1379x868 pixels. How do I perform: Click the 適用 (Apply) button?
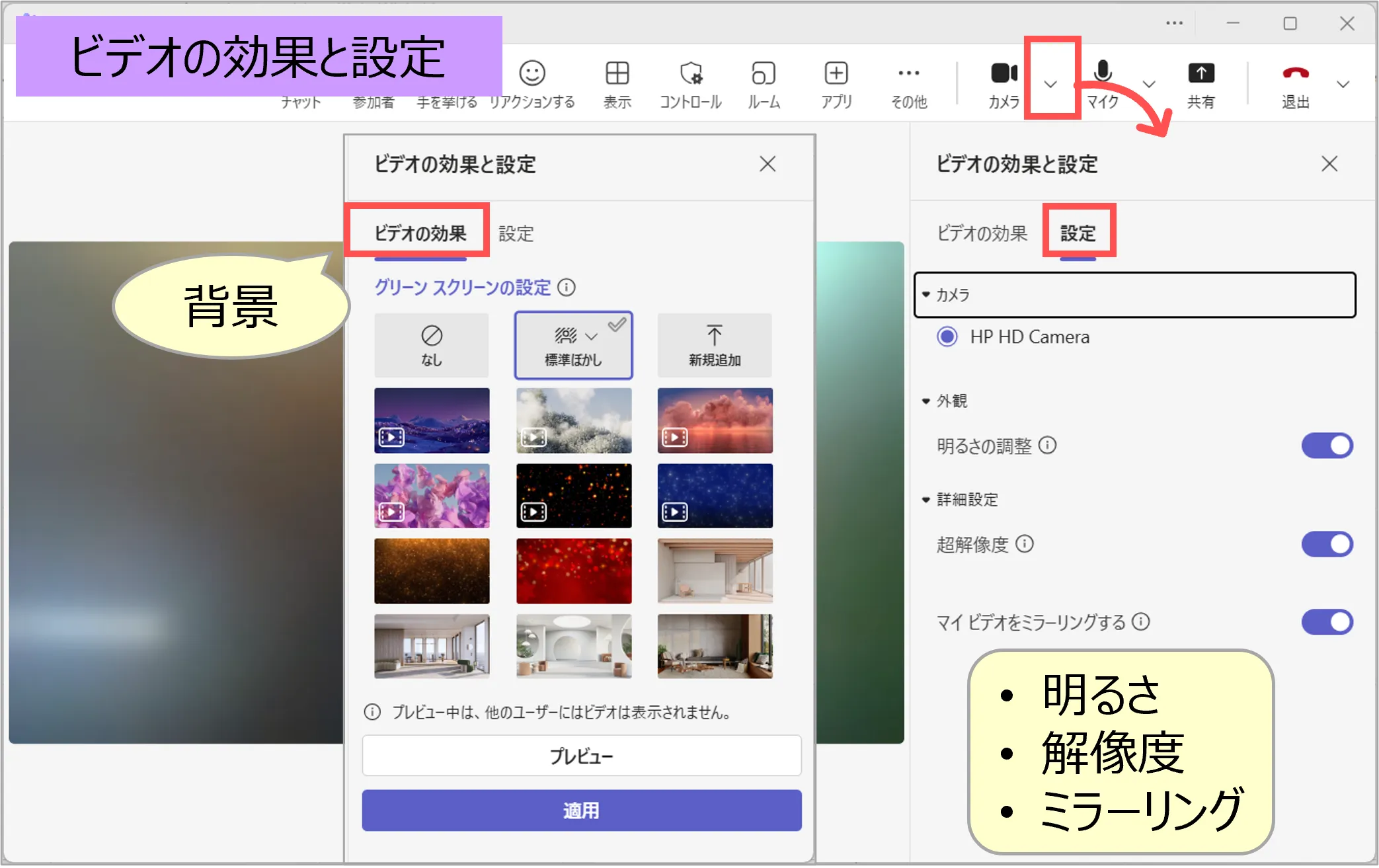[x=581, y=810]
